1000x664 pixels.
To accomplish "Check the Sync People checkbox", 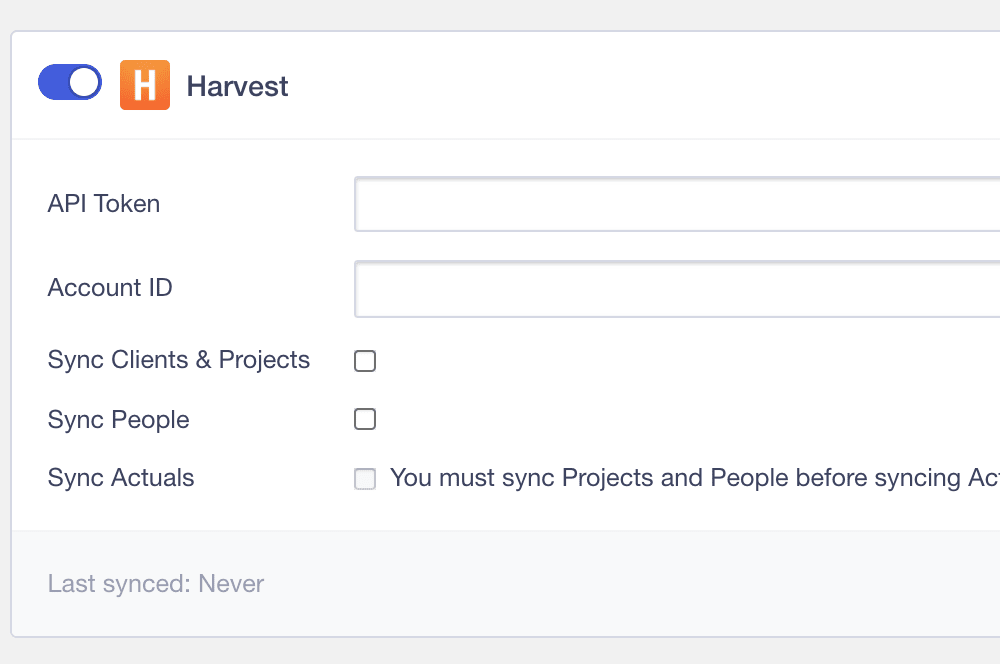I will [365, 419].
